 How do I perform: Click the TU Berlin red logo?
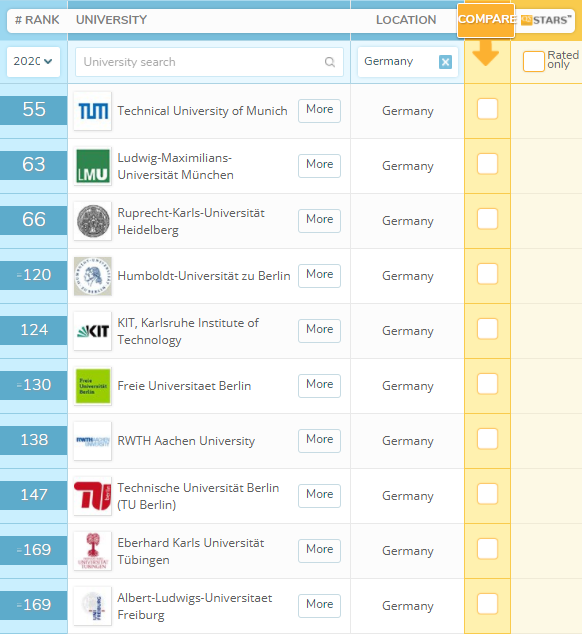[93, 496]
